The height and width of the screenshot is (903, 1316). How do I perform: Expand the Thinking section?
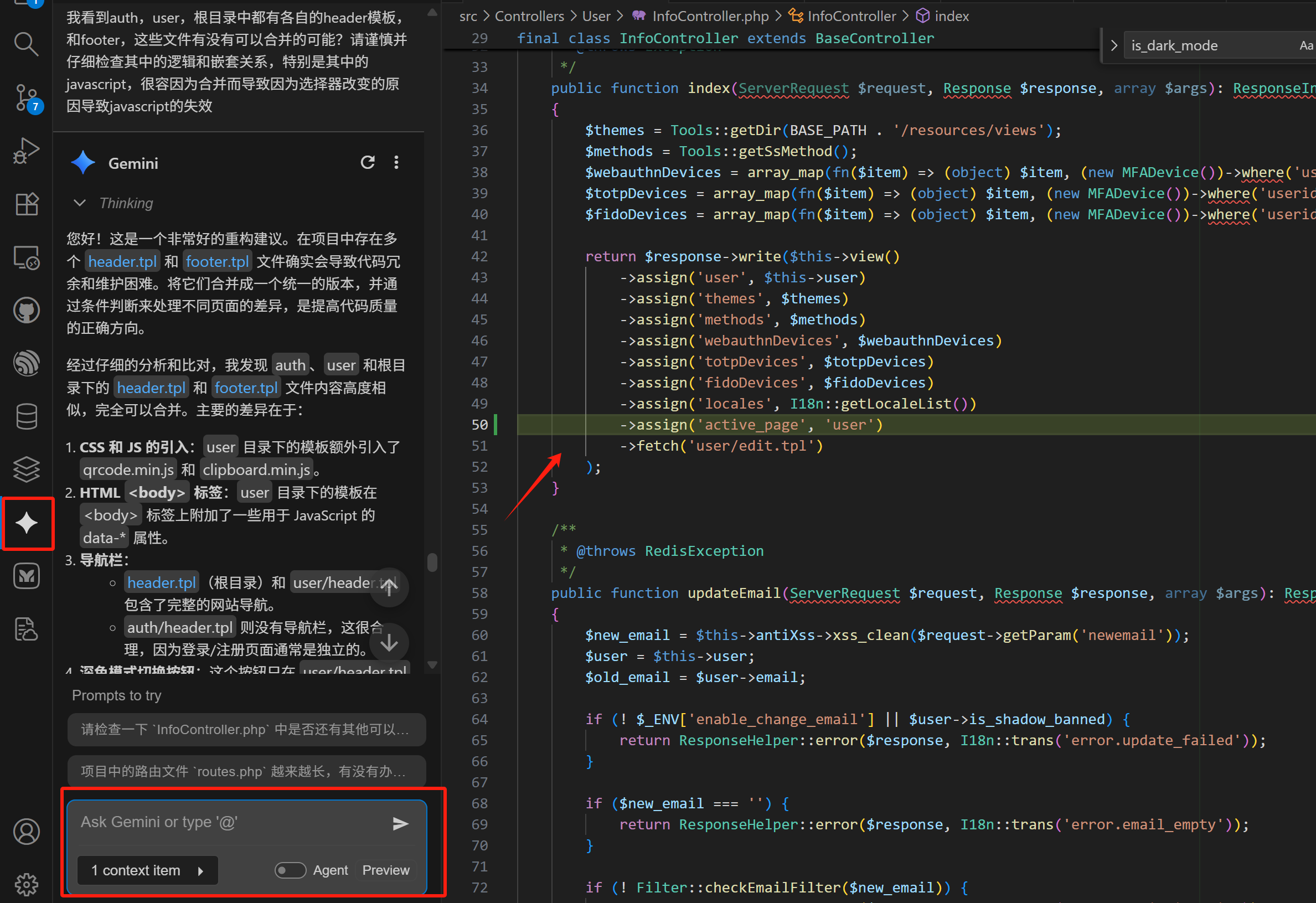coord(80,203)
